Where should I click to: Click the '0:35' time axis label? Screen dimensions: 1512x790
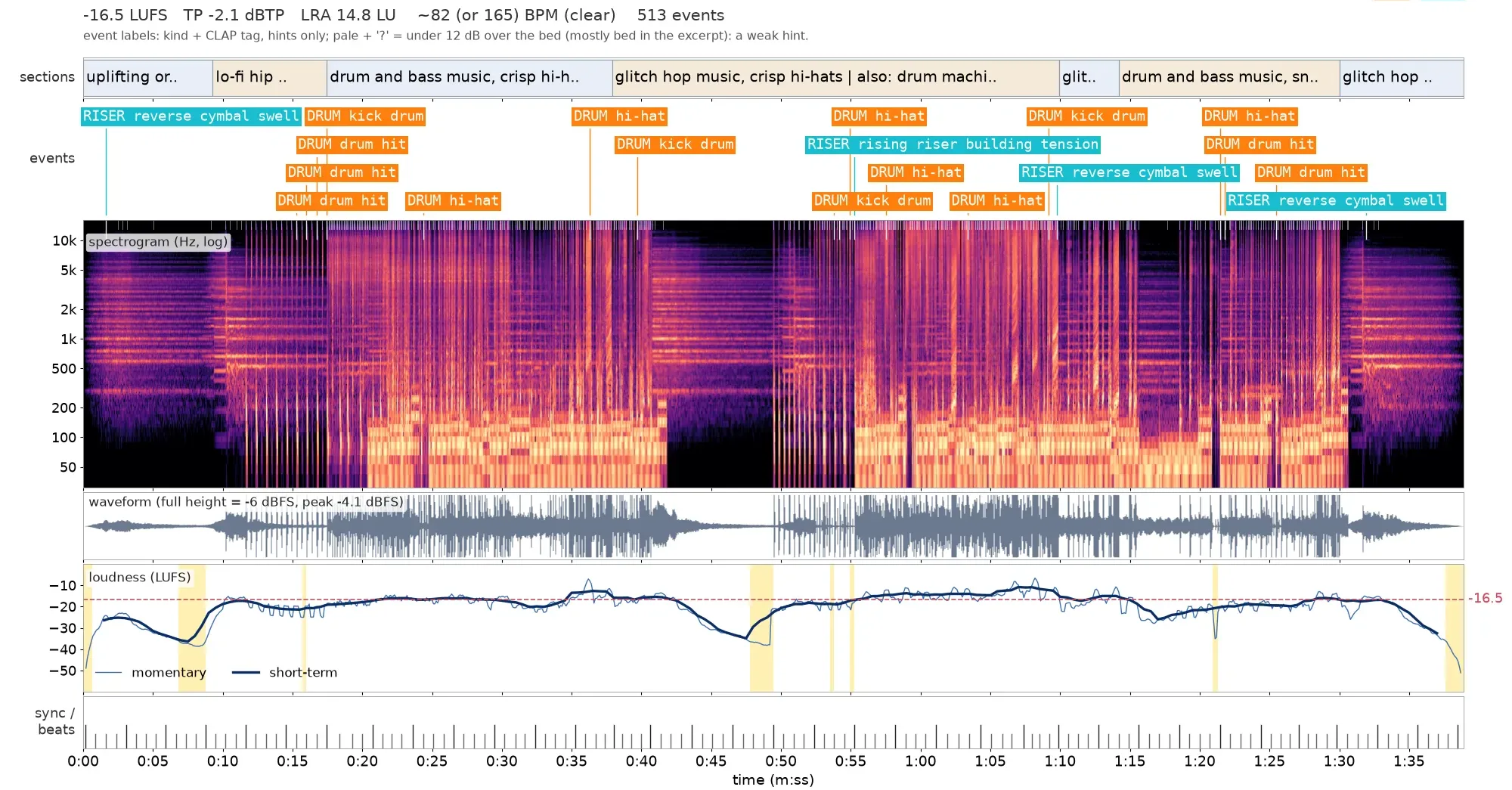[572, 761]
